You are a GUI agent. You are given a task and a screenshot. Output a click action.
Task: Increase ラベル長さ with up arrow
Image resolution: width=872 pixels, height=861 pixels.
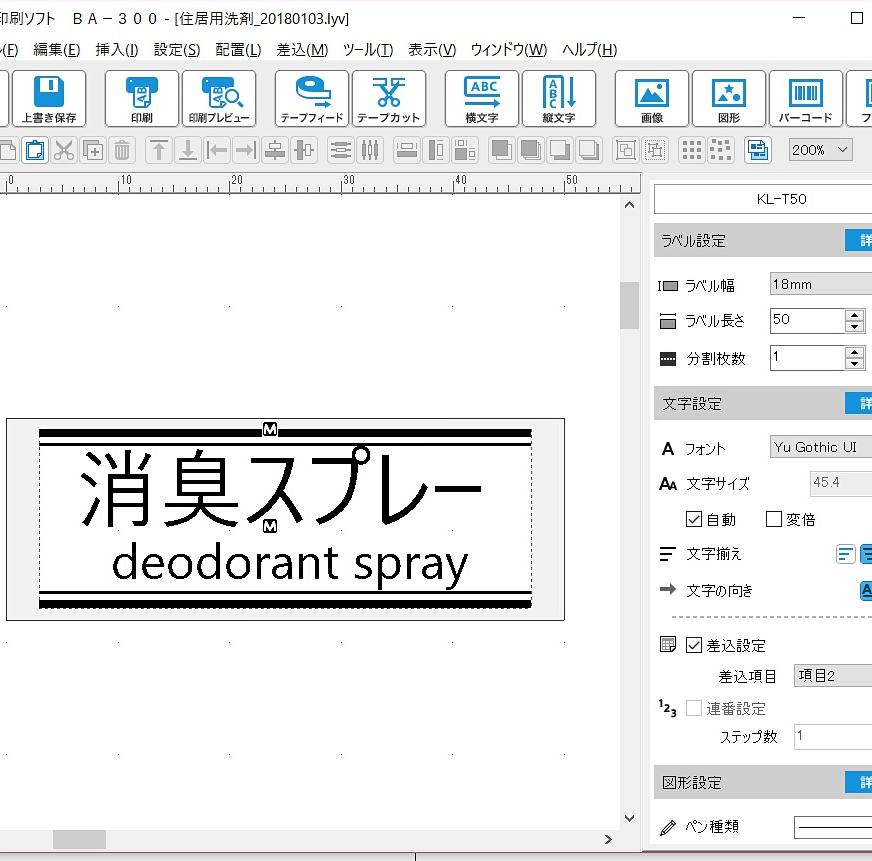[x=855, y=315]
